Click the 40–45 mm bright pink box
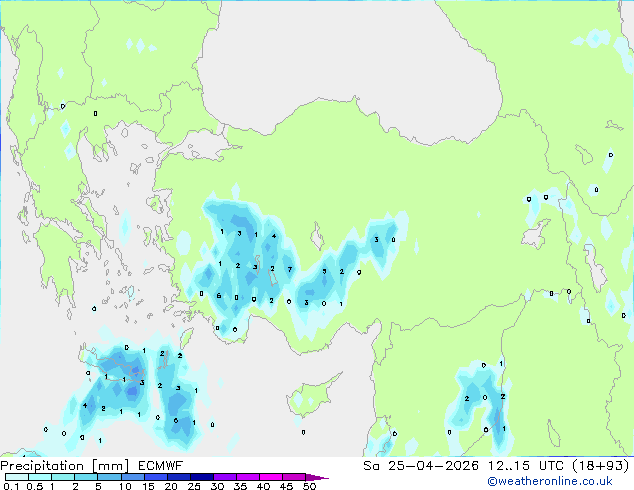Viewport: 634px width, 490px height. [x=271, y=477]
